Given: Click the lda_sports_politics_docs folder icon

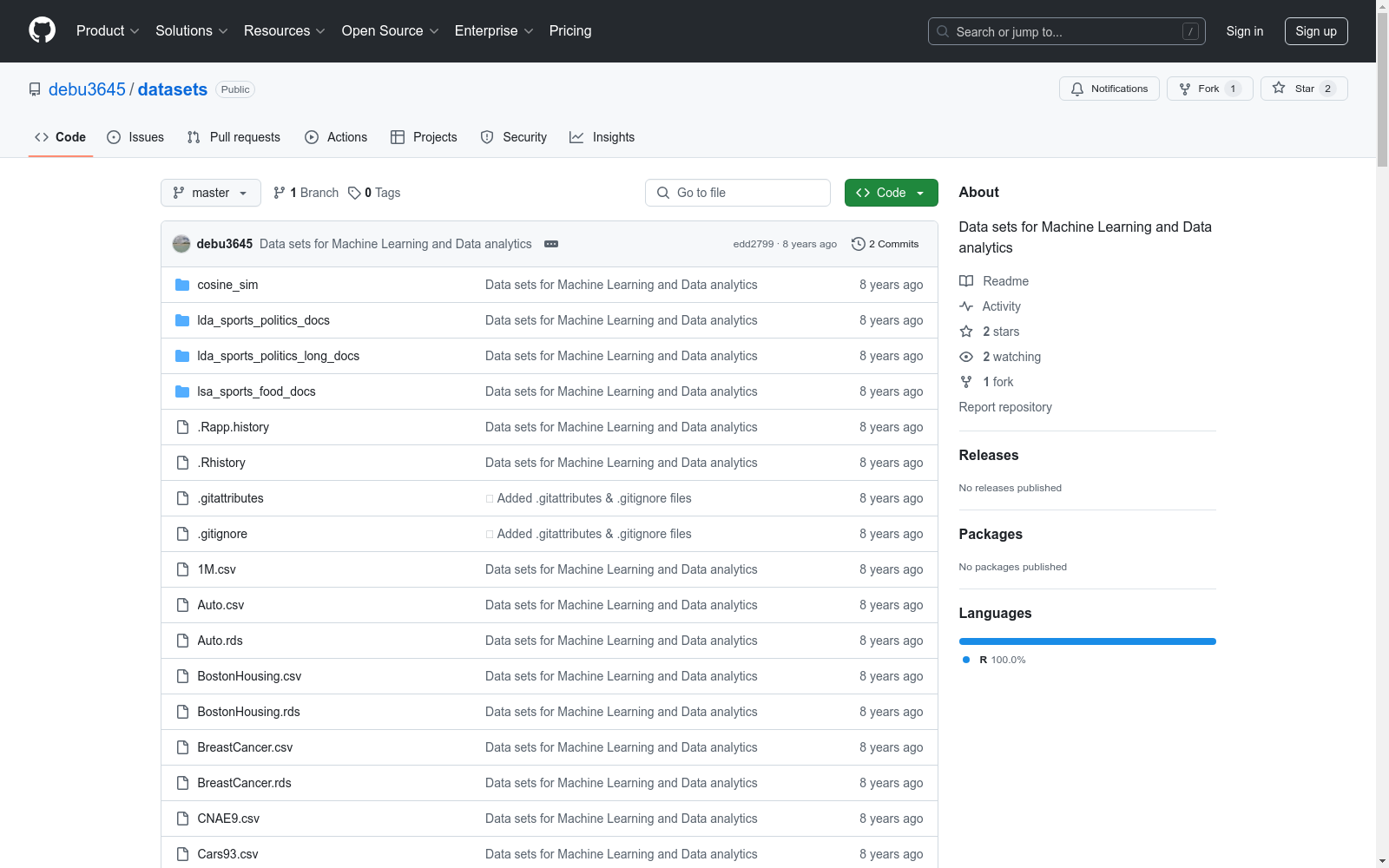Looking at the screenshot, I should point(182,320).
